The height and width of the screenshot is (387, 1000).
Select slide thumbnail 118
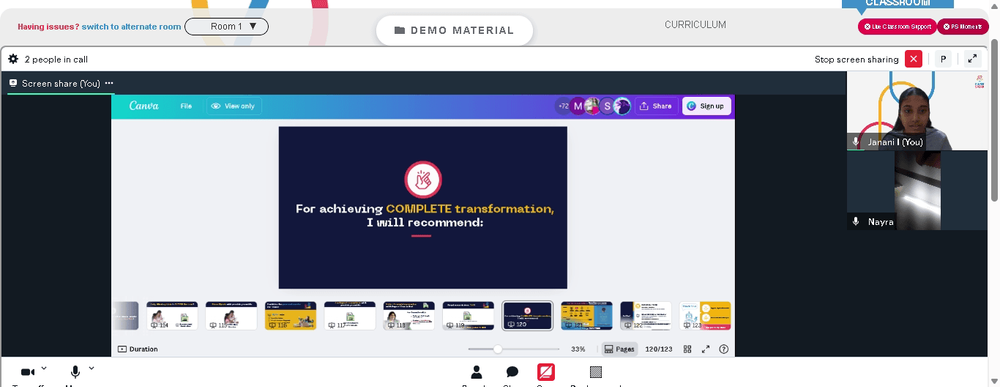pyautogui.click(x=409, y=316)
